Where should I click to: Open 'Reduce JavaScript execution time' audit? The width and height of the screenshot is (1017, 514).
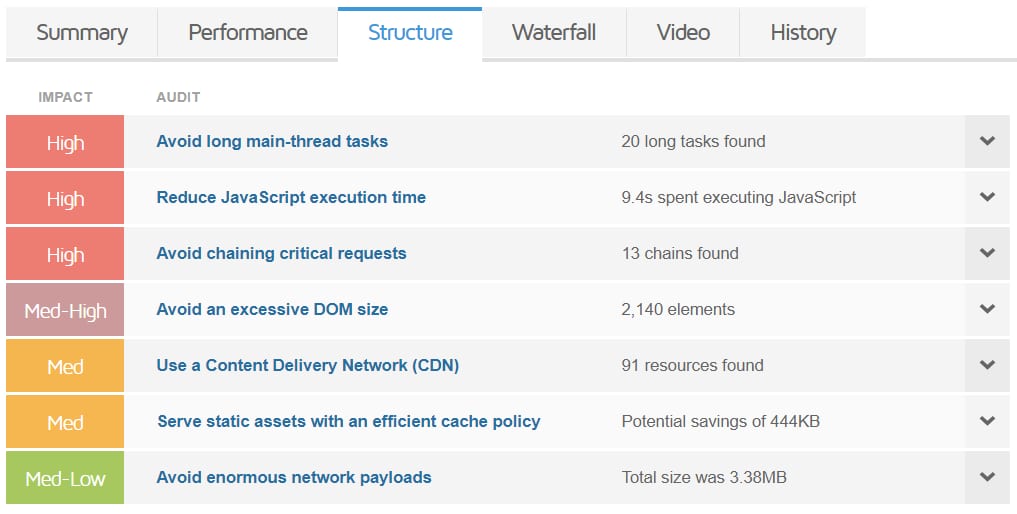(291, 198)
